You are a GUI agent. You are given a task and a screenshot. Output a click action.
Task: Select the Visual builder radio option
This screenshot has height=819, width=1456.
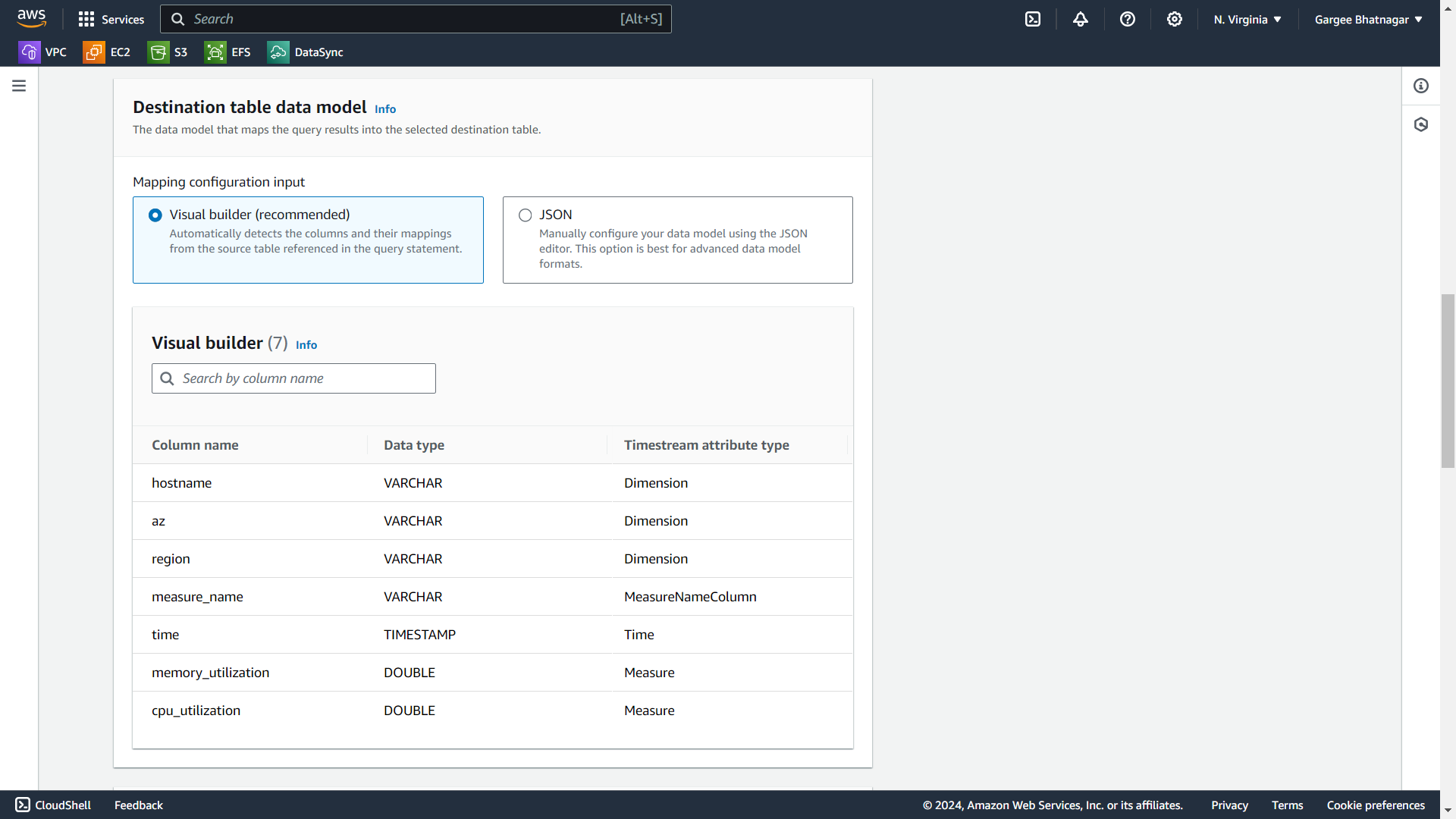tap(155, 215)
